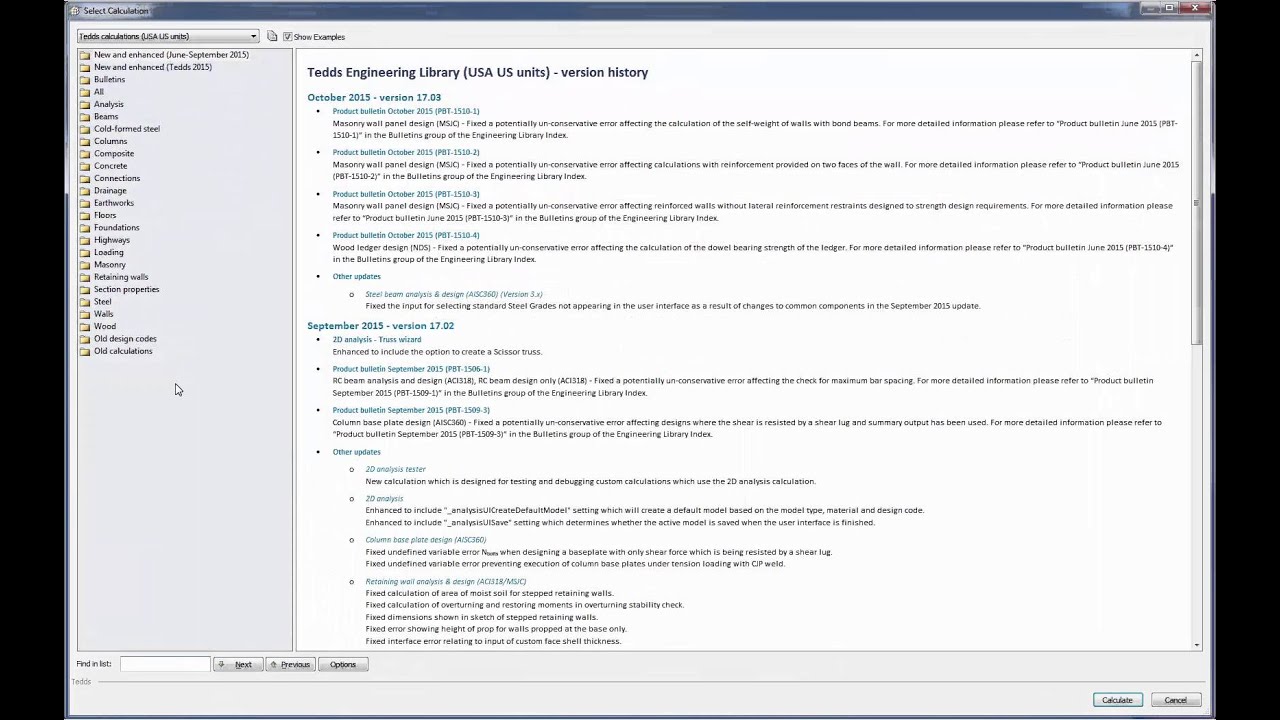1280x720 pixels.
Task: Open the 2D analysis tester link
Action: click(x=396, y=469)
